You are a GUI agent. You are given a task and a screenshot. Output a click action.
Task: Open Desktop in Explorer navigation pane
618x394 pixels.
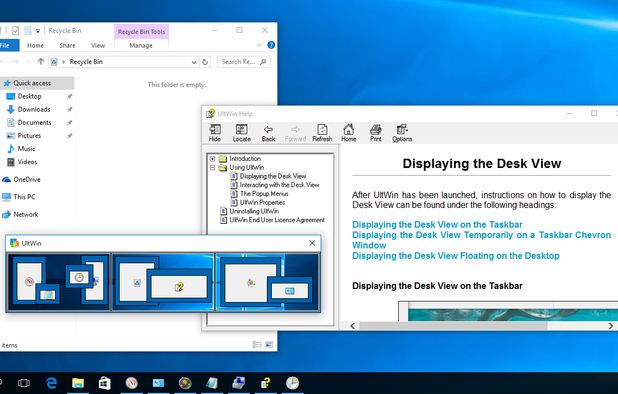click(29, 96)
